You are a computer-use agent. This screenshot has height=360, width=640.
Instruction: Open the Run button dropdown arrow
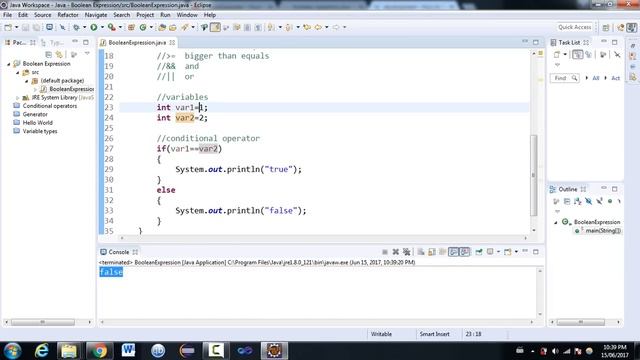pos(102,27)
